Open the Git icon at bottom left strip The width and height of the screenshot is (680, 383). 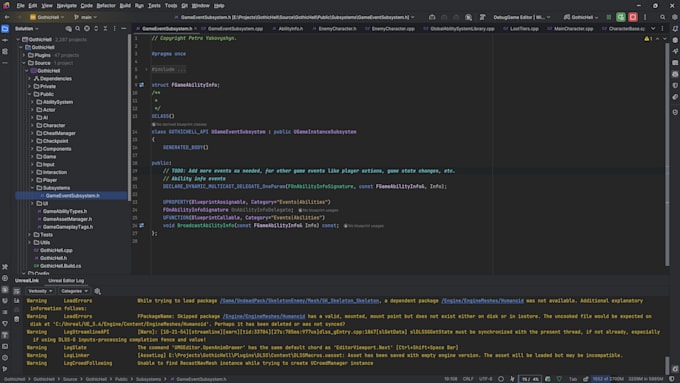5,369
